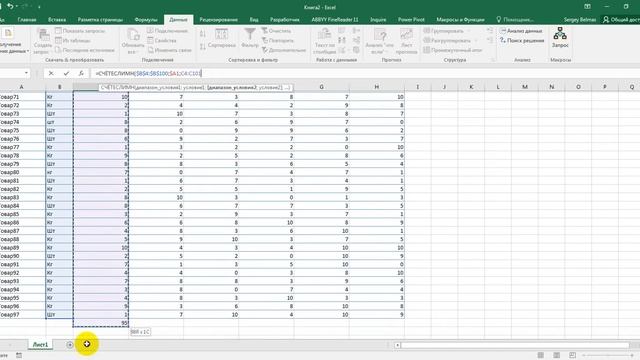Open the Вставка tab
640x360 pixels.
click(x=57, y=20)
